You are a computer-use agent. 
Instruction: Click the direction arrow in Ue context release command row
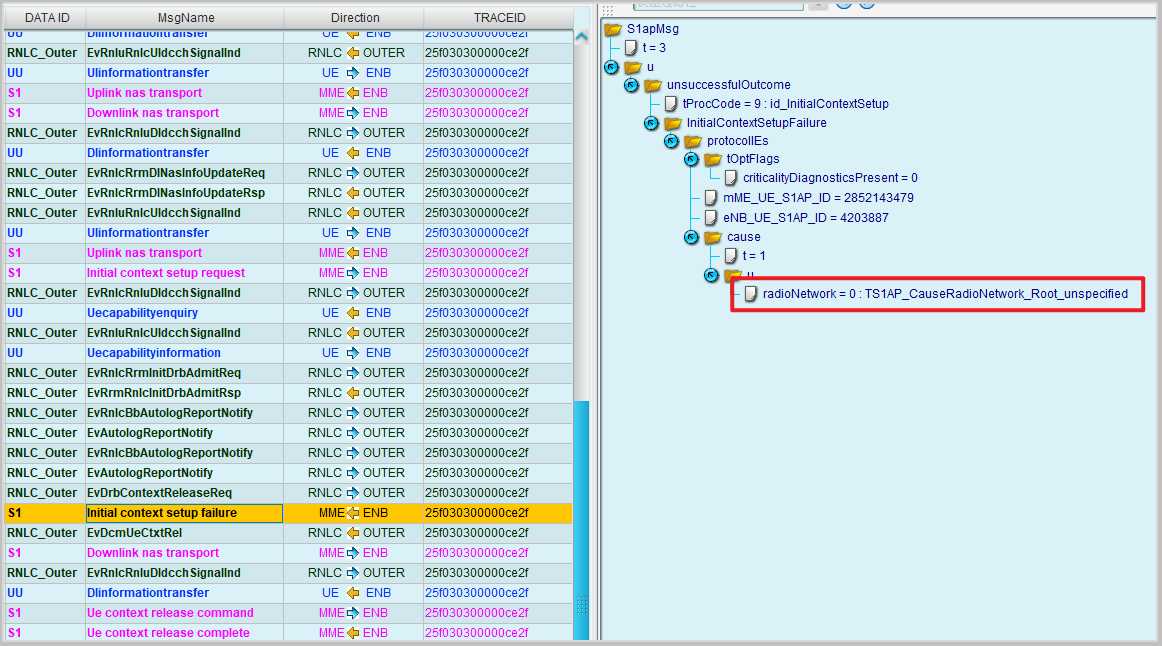[352, 613]
